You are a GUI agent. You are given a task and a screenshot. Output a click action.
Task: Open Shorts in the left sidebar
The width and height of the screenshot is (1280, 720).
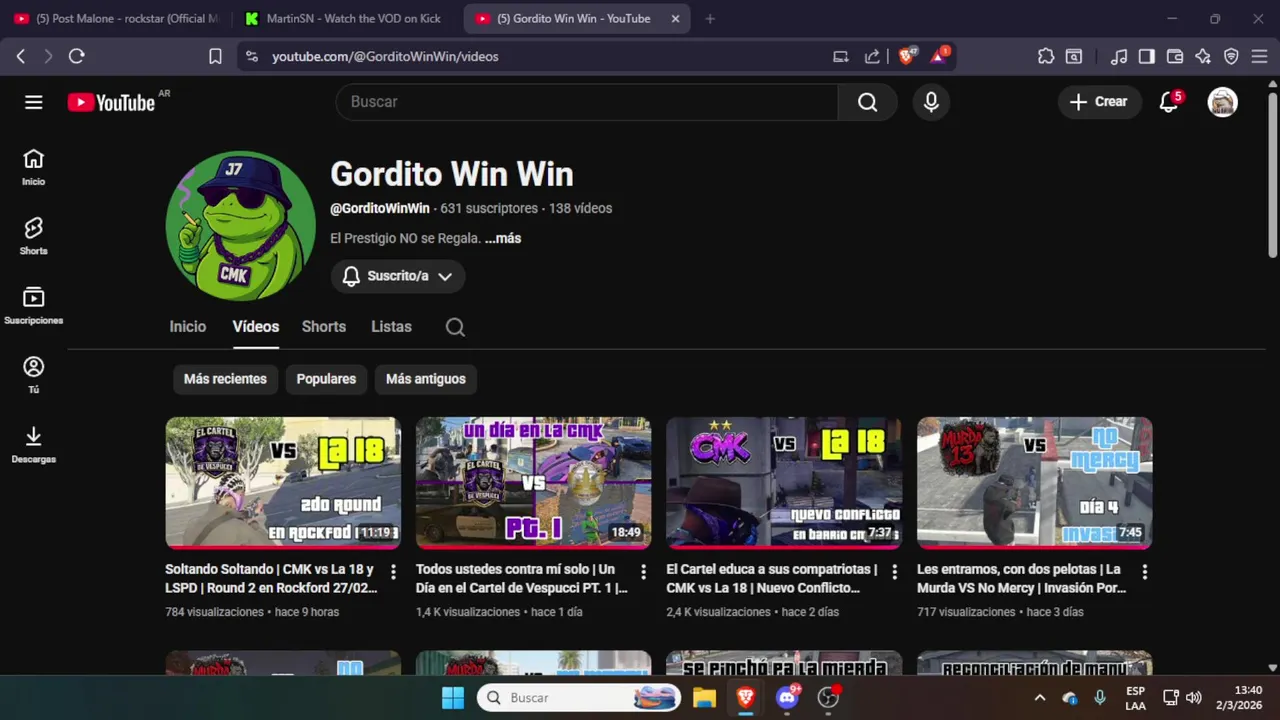tap(34, 237)
